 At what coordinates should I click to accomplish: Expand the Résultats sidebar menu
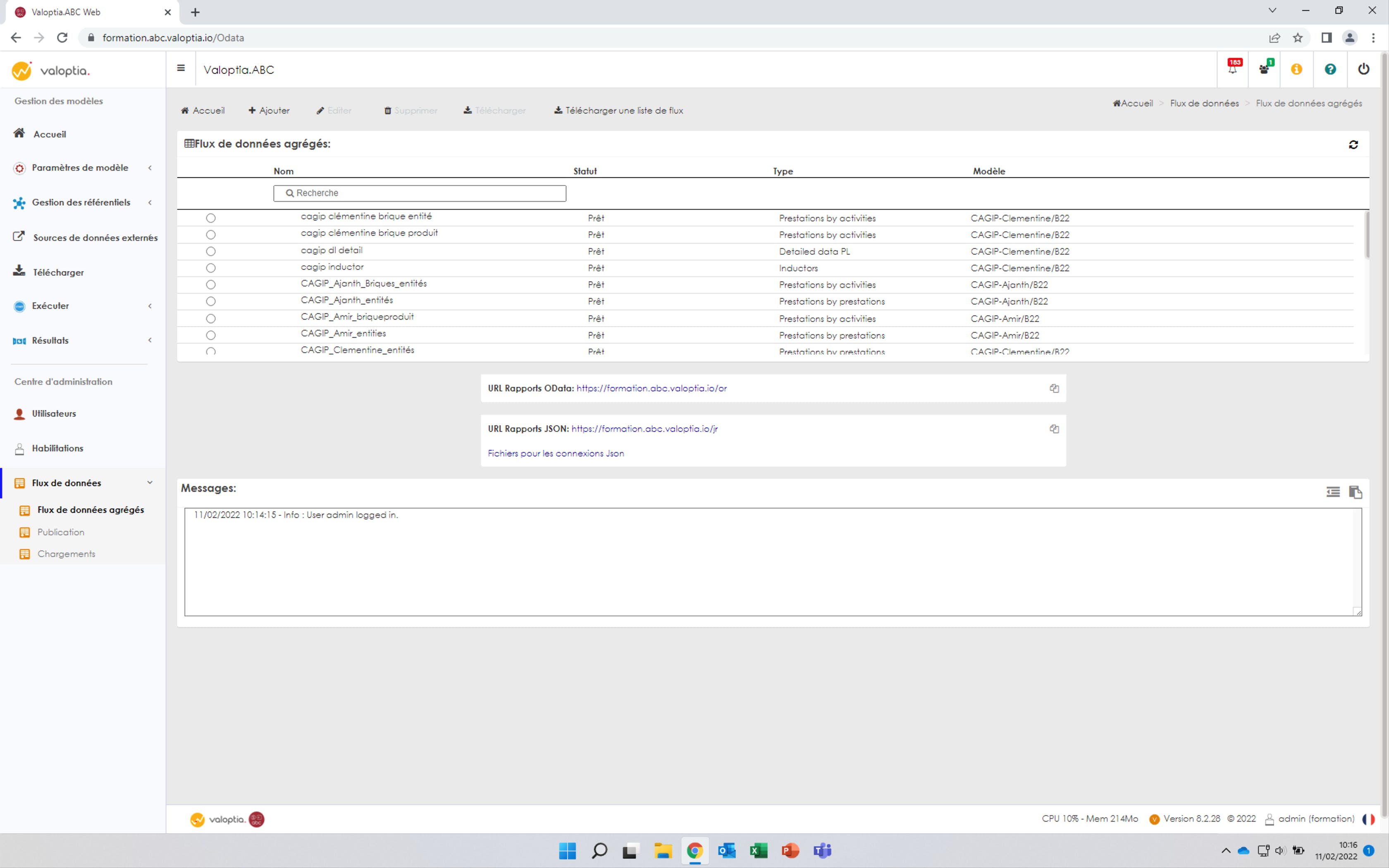pyautogui.click(x=83, y=341)
